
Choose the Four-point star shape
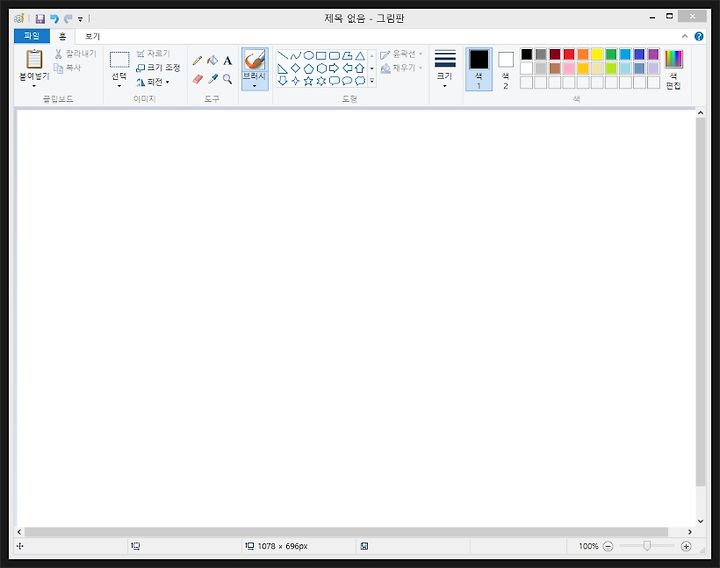click(x=296, y=81)
